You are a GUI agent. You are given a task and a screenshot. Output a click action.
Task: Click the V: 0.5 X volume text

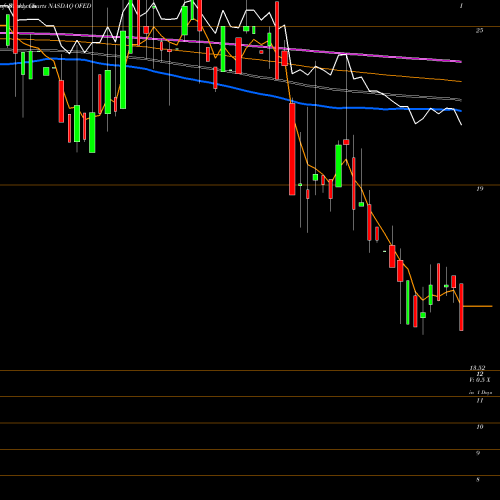480,380
